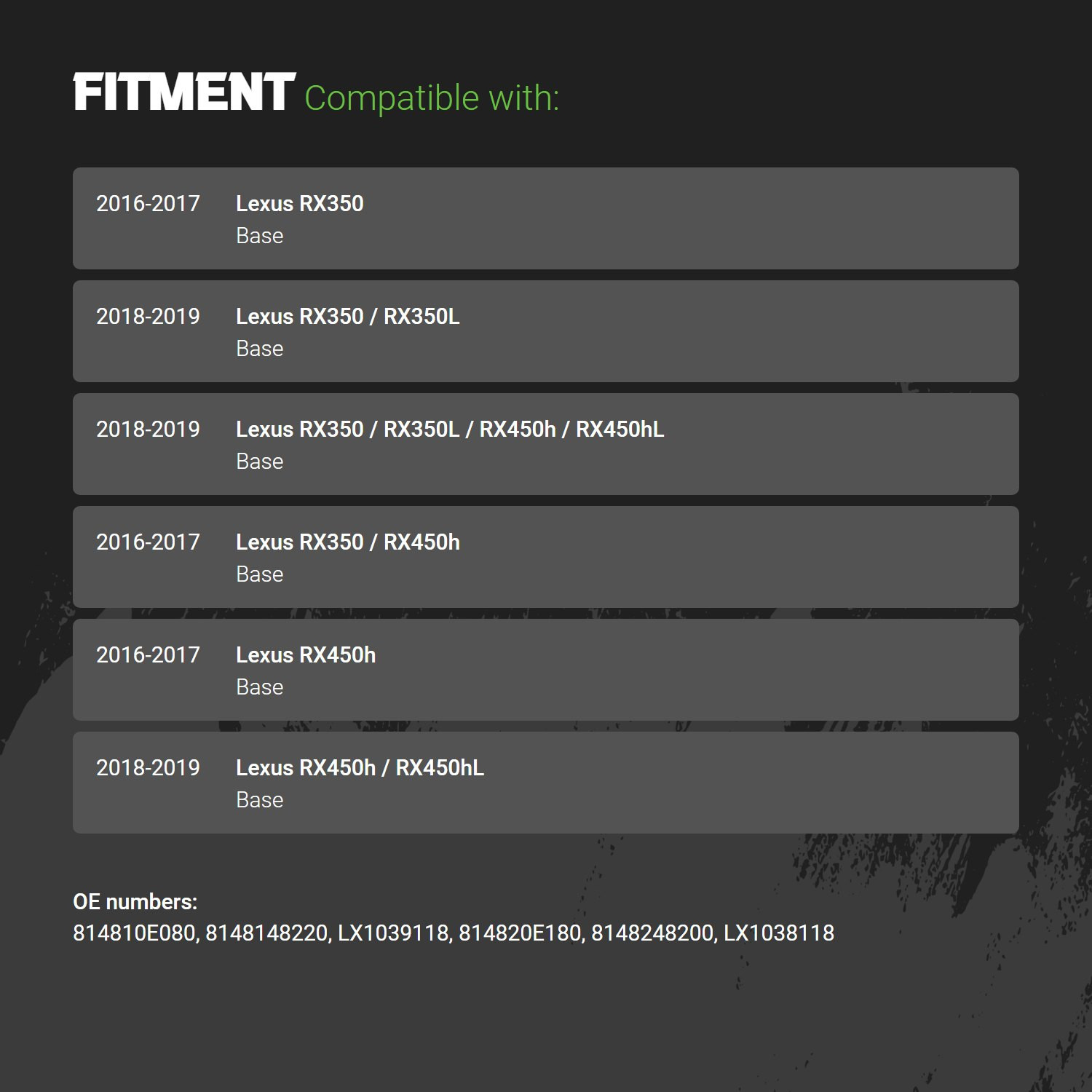Click OE number LX1038118

coord(779,933)
